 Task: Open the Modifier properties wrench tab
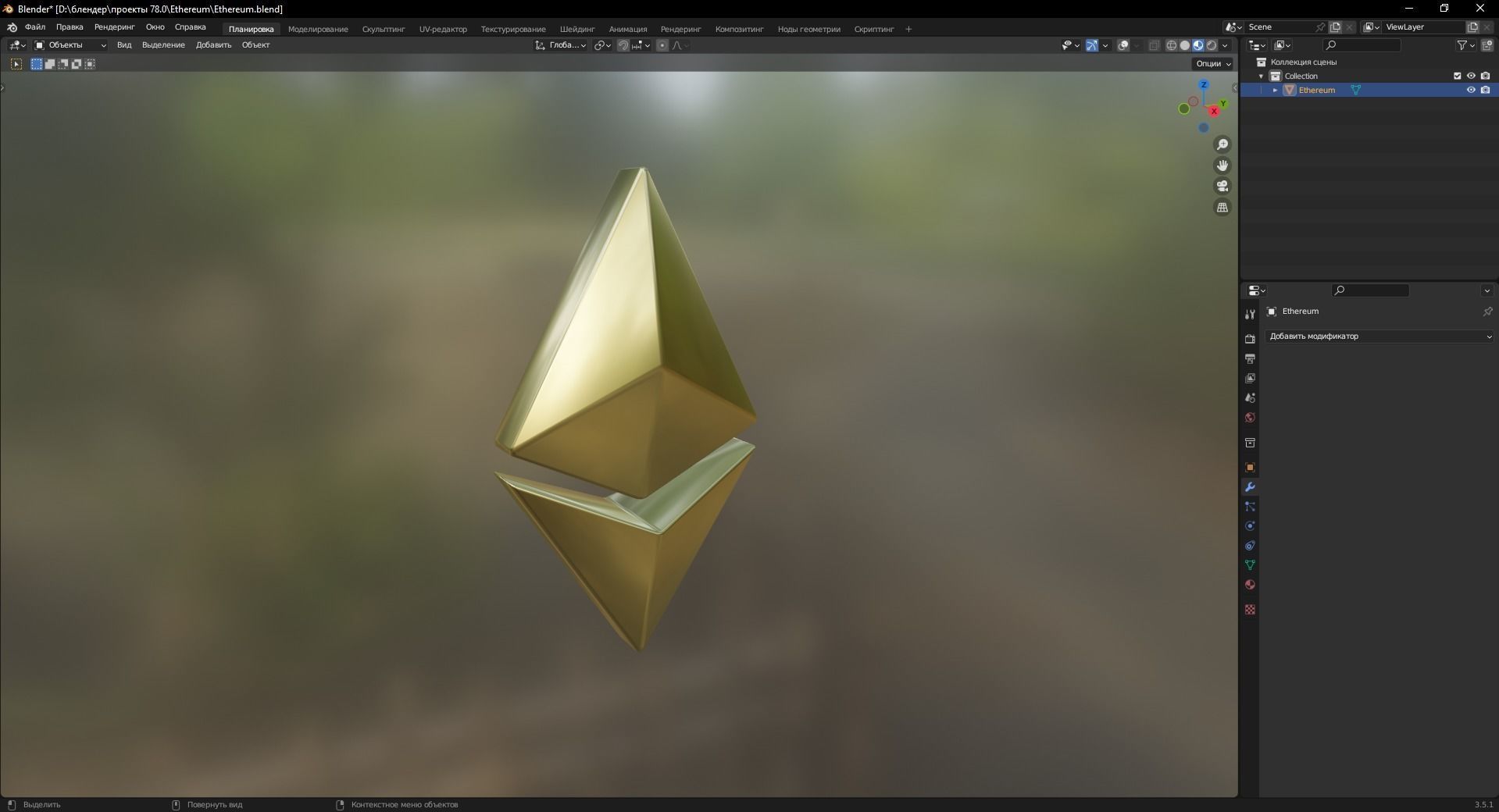(1250, 487)
